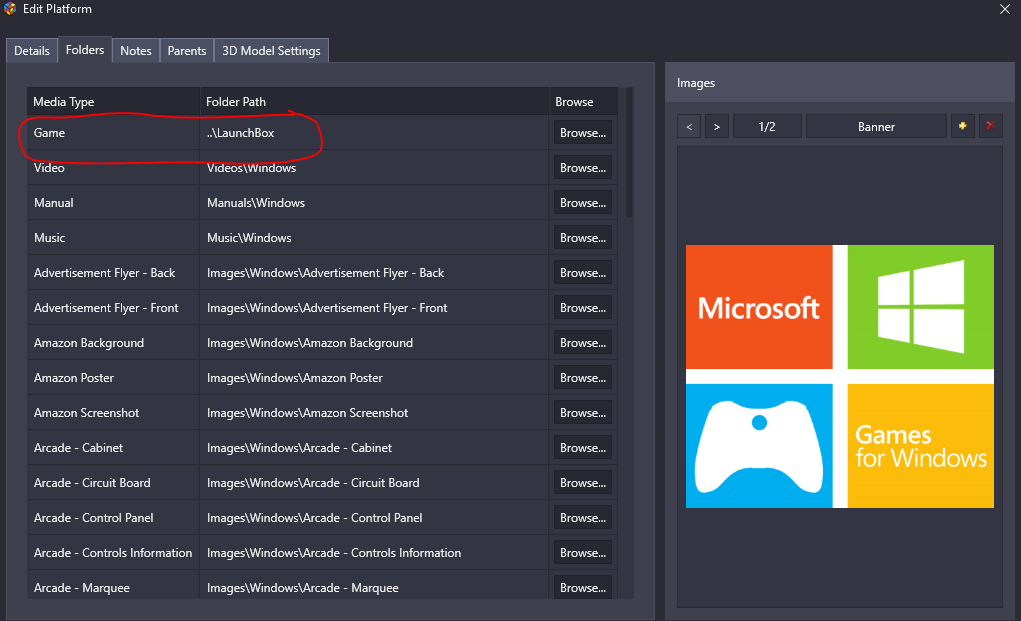
Task: Select the Amazon Background media type
Action: tap(89, 343)
